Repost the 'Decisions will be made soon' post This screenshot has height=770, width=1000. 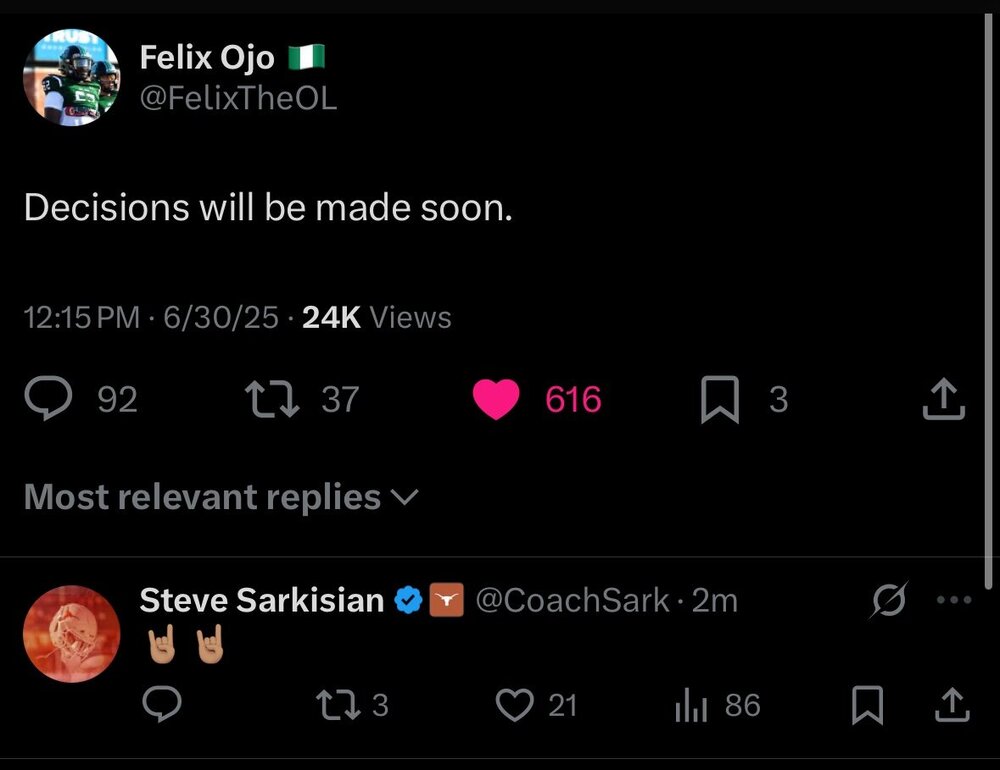tap(273, 400)
